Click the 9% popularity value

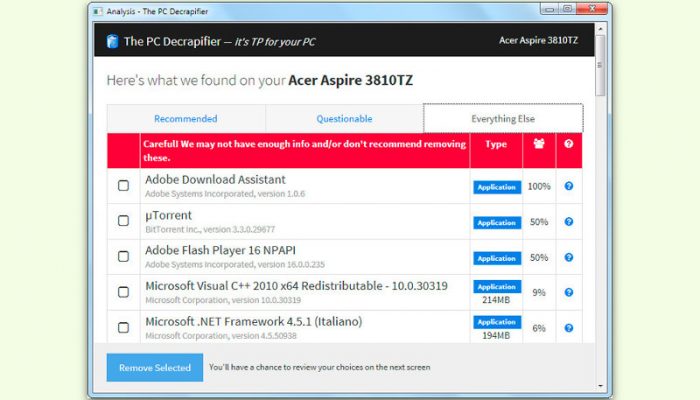tap(539, 293)
